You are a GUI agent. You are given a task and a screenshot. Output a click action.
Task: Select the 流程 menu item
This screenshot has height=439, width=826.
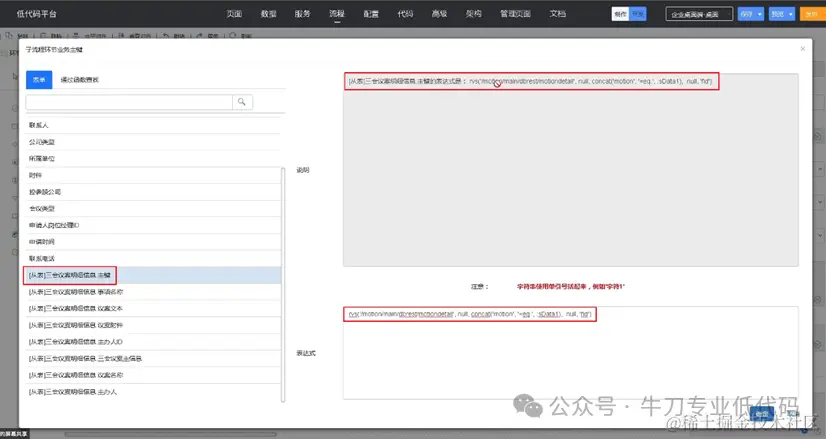[x=337, y=14]
